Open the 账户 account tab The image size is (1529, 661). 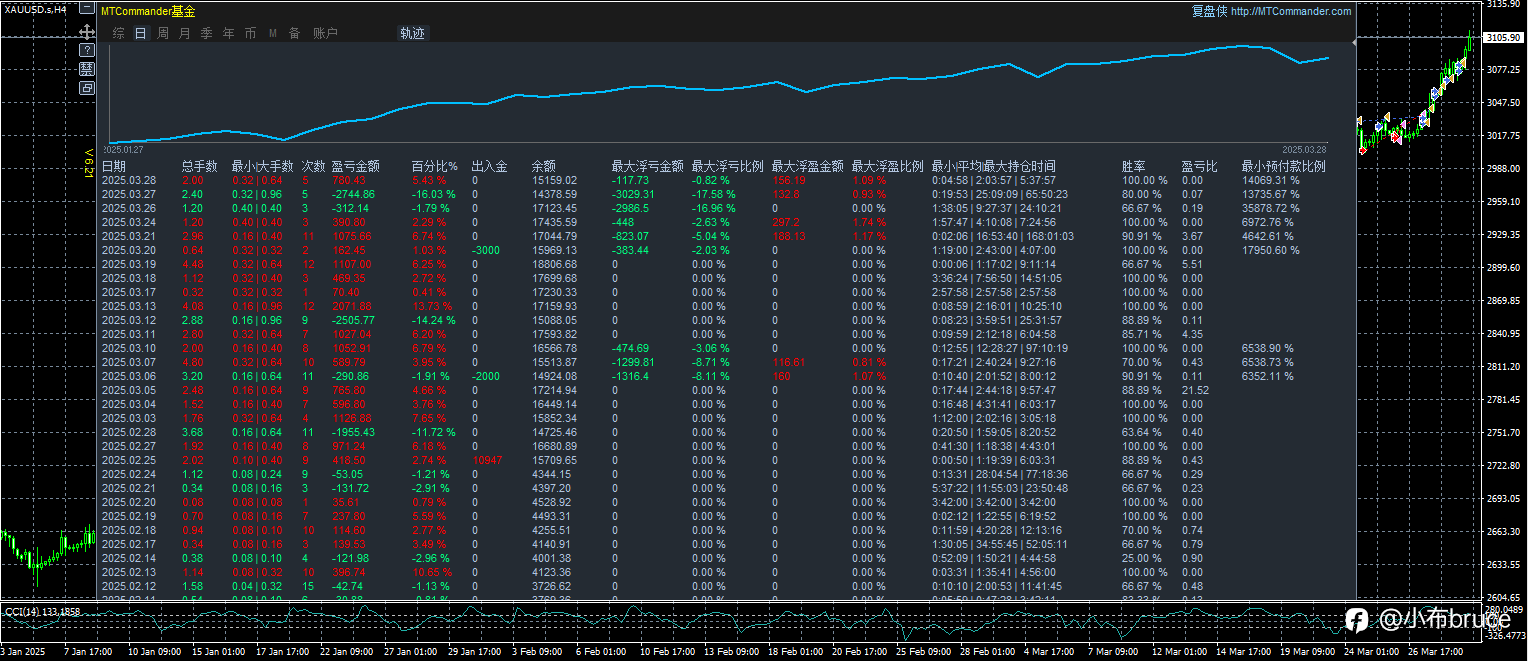pyautogui.click(x=326, y=33)
